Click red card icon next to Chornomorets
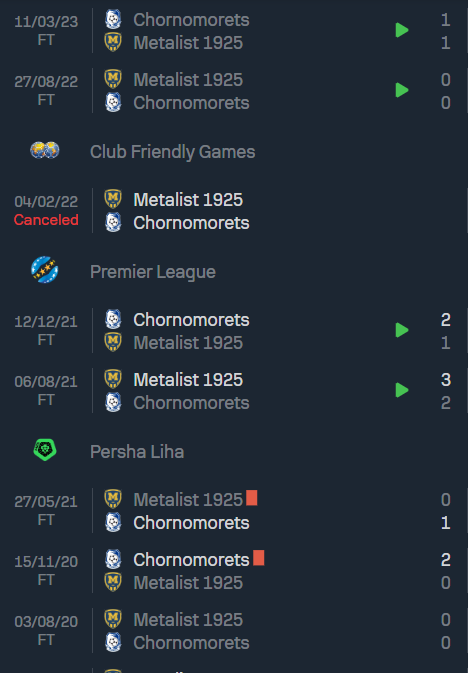The height and width of the screenshot is (673, 468). (258, 558)
